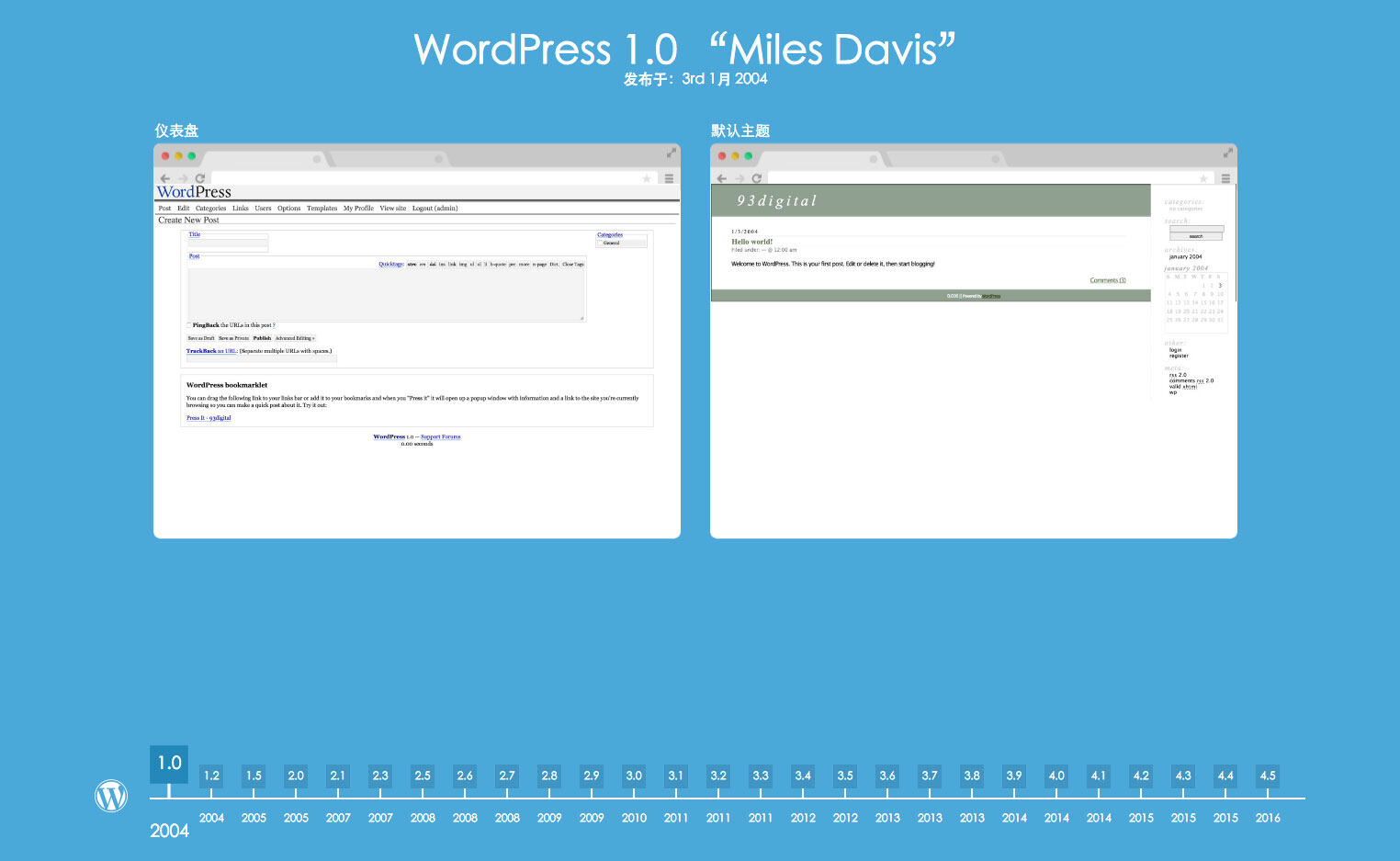1400x861 pixels.
Task: Click the 默认主题 screenshot heading
Action: tap(740, 130)
